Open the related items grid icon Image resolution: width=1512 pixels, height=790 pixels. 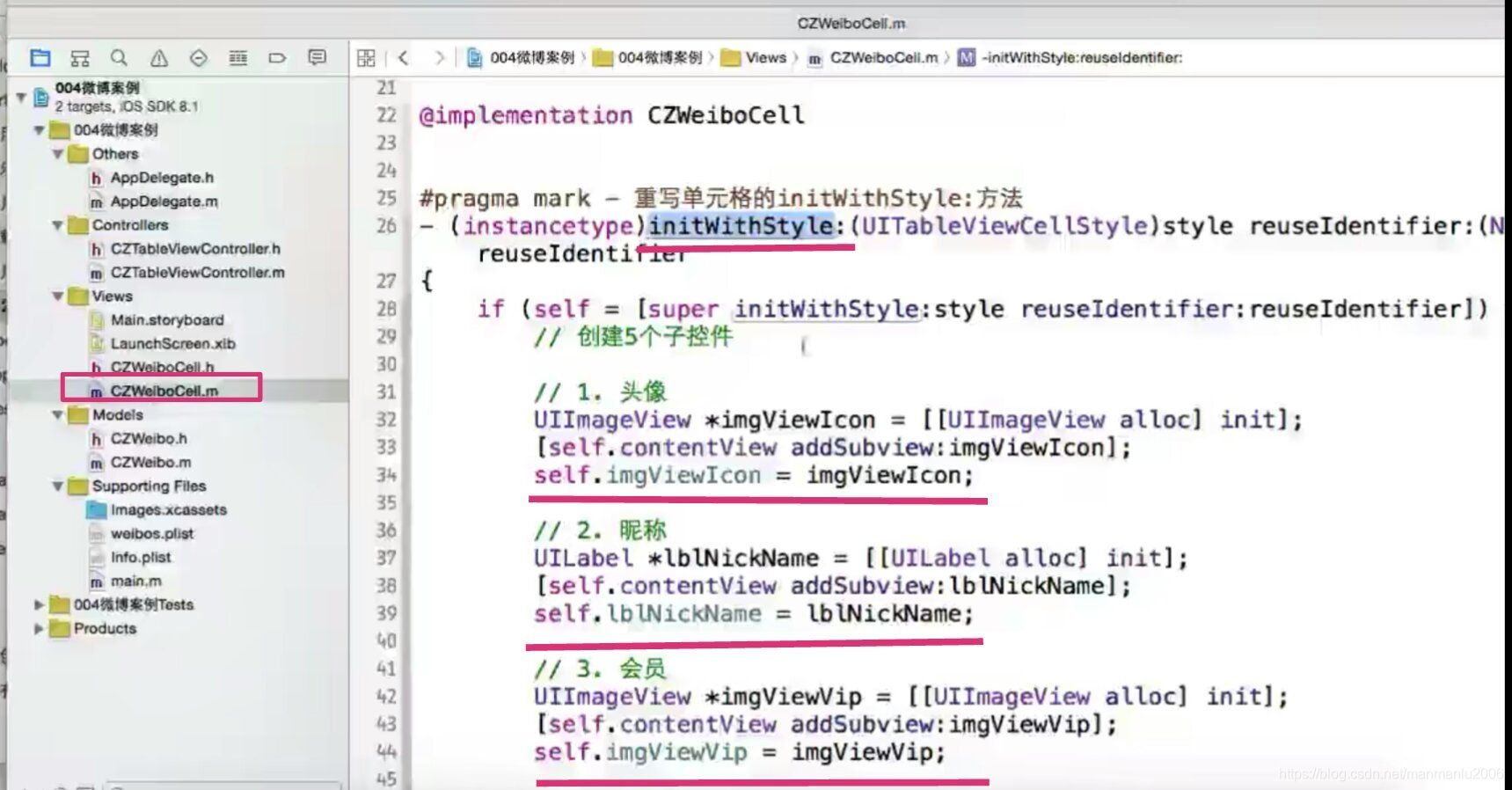tap(366, 58)
